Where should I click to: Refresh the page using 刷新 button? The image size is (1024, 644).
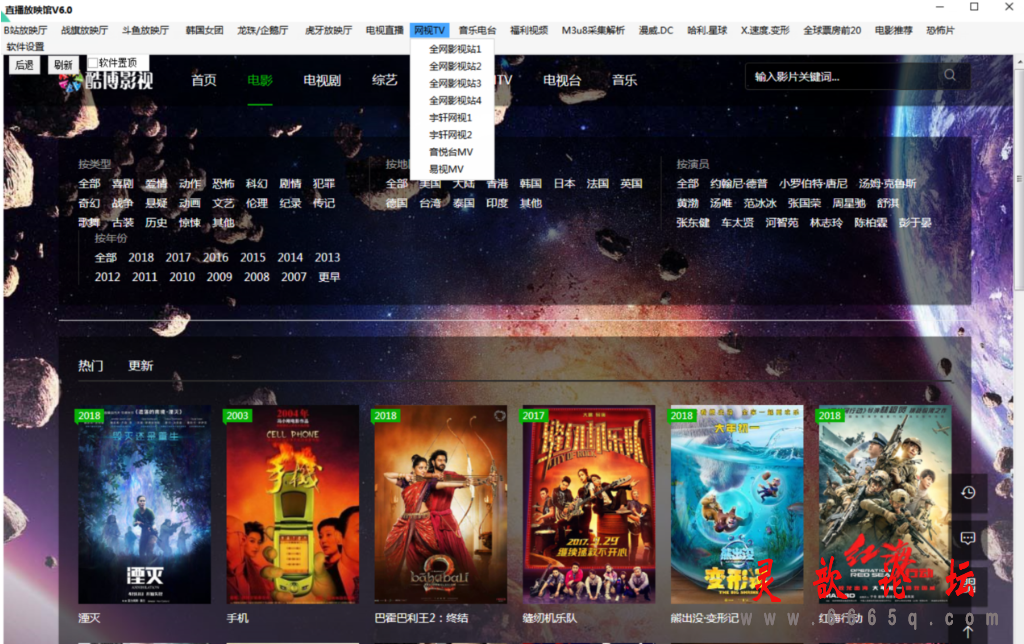tap(63, 65)
